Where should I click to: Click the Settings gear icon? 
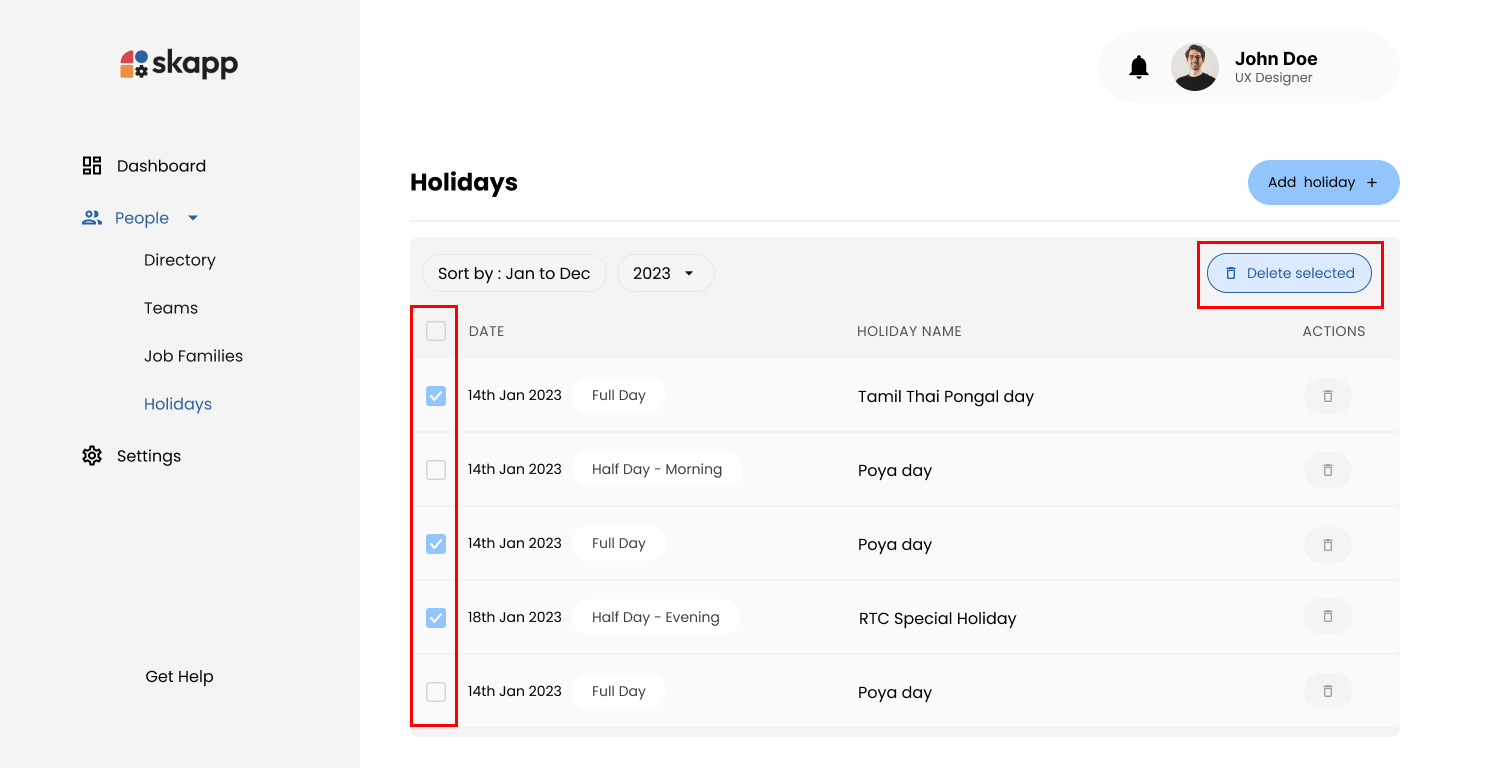point(91,455)
